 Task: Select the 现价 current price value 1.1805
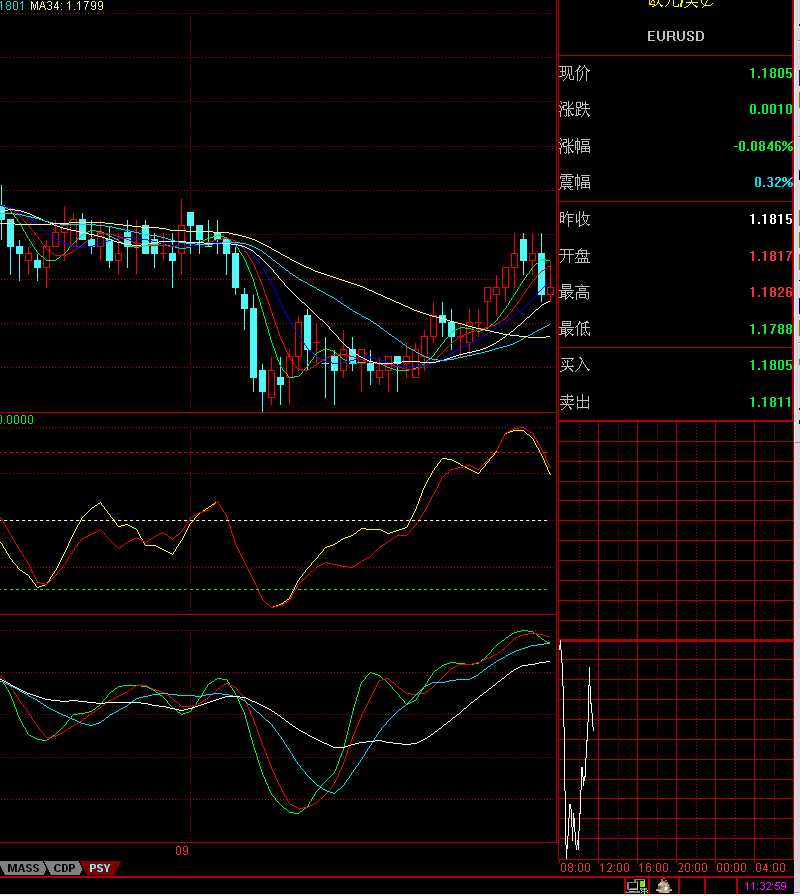pos(770,73)
